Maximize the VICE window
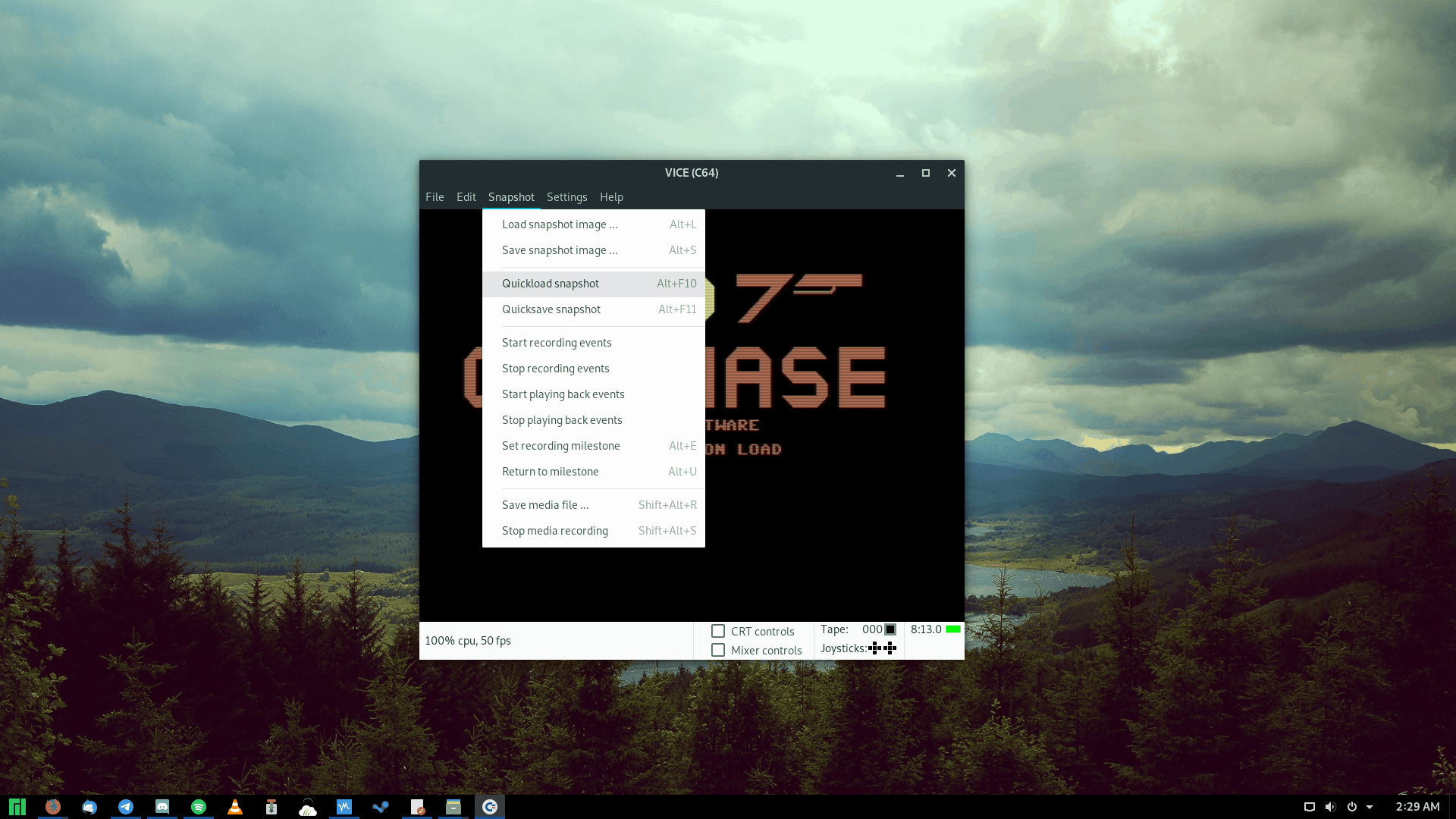1456x819 pixels. [x=926, y=173]
